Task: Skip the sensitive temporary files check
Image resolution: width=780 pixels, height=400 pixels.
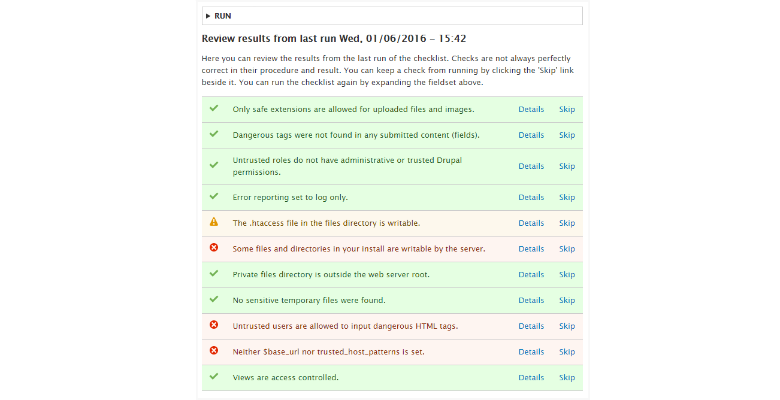Action: (x=566, y=300)
